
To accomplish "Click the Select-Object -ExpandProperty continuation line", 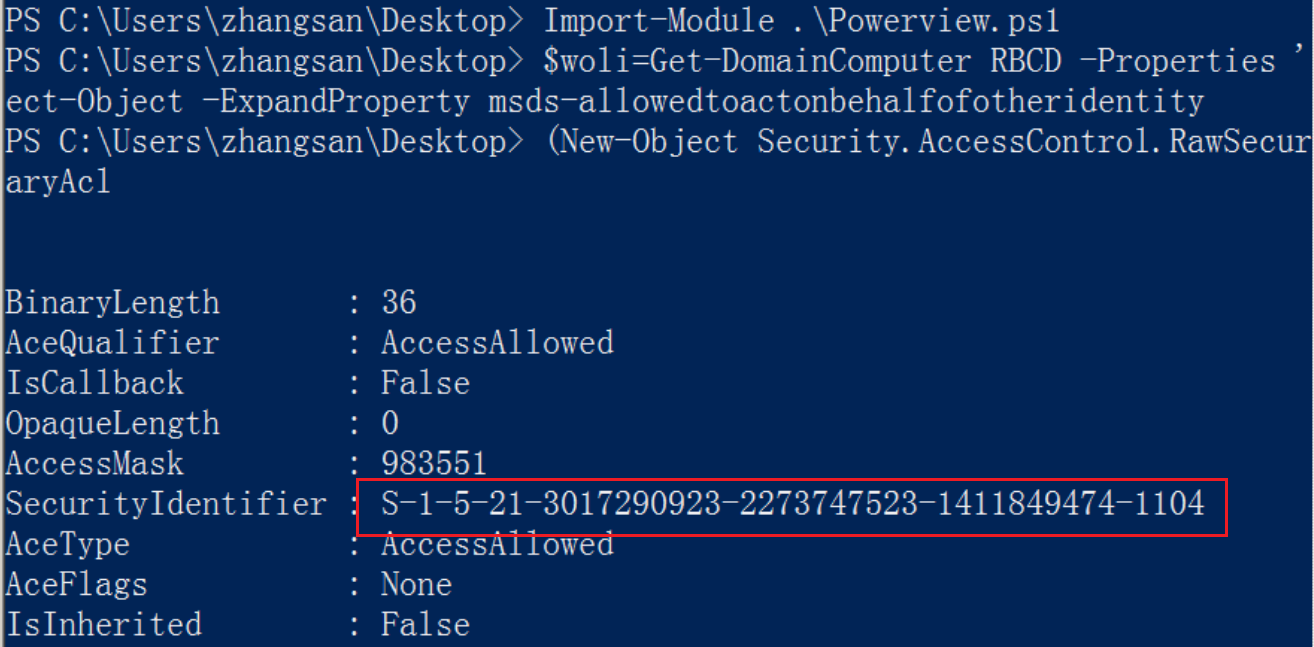I will pos(604,101).
